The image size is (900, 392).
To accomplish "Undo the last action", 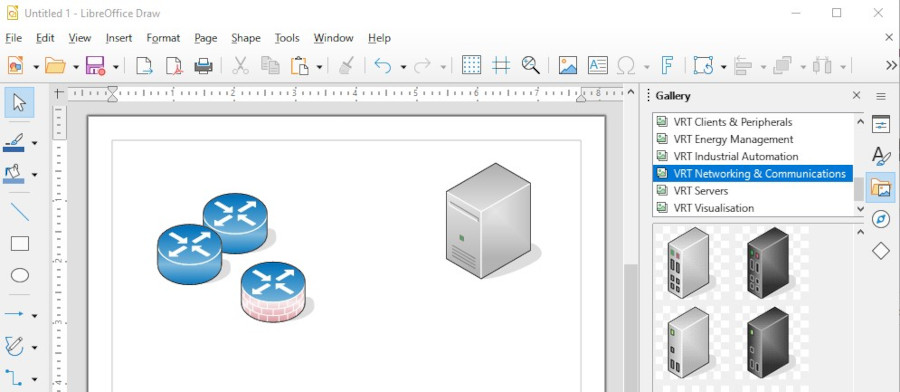I will [x=383, y=65].
